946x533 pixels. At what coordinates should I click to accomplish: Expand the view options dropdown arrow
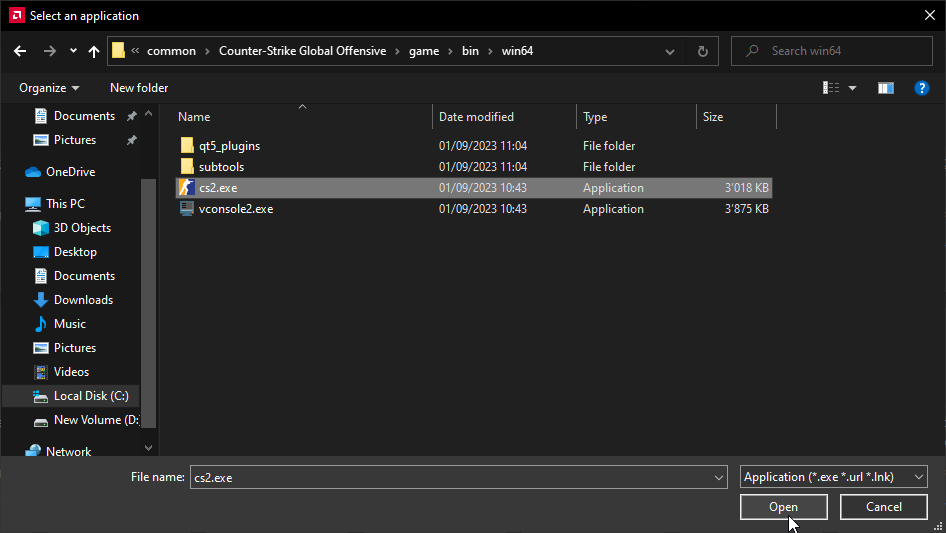coord(853,88)
